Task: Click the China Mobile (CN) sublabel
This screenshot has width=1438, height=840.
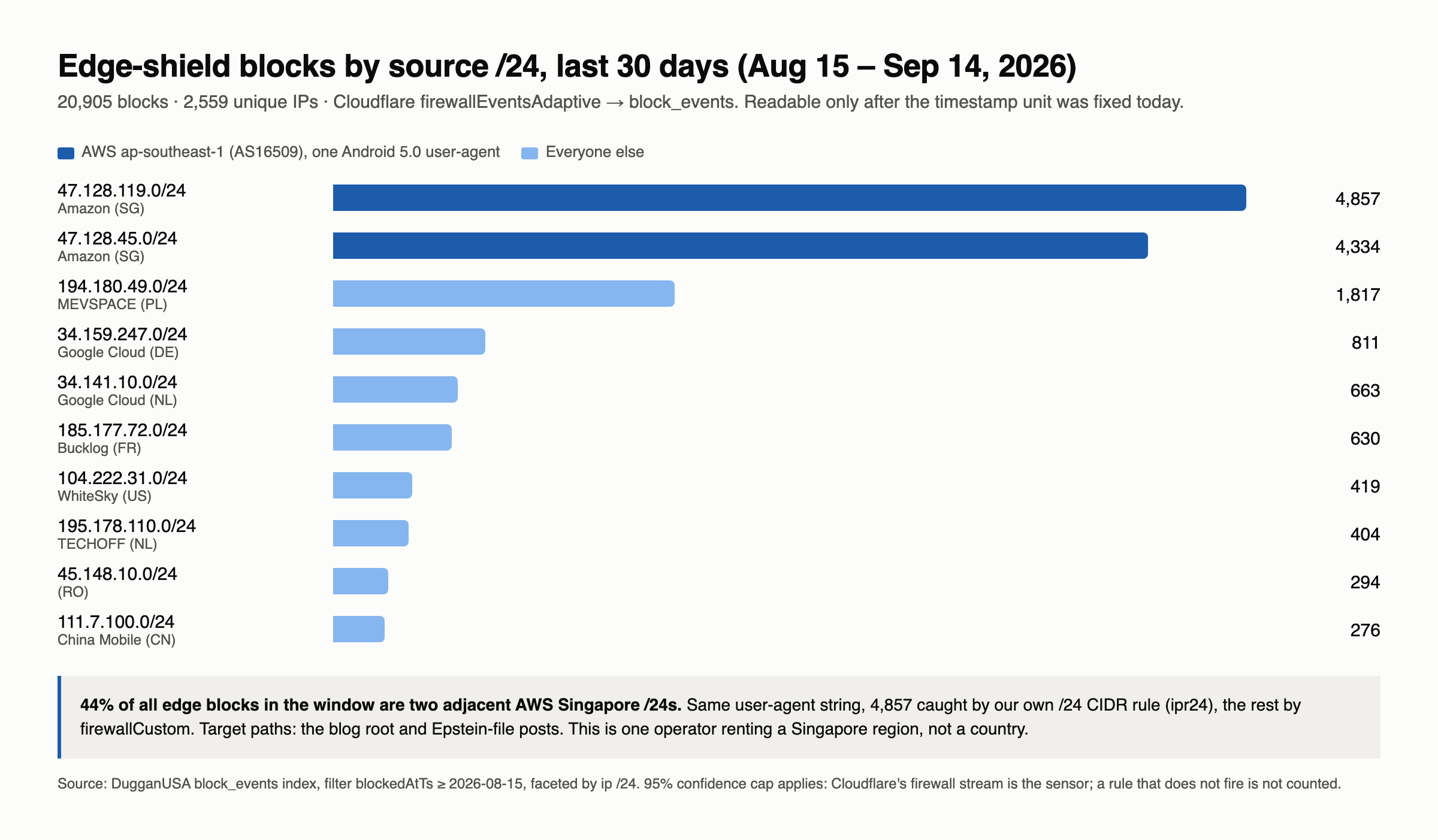Action: 116,640
